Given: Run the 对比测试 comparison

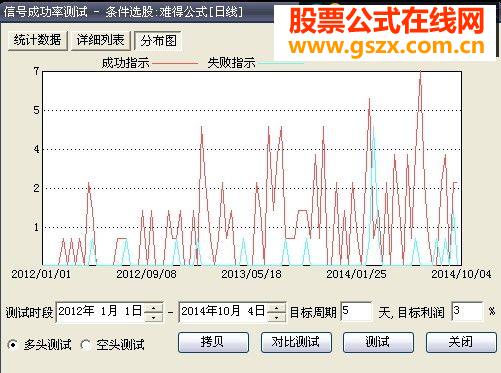Looking at the screenshot, I should tap(296, 342).
